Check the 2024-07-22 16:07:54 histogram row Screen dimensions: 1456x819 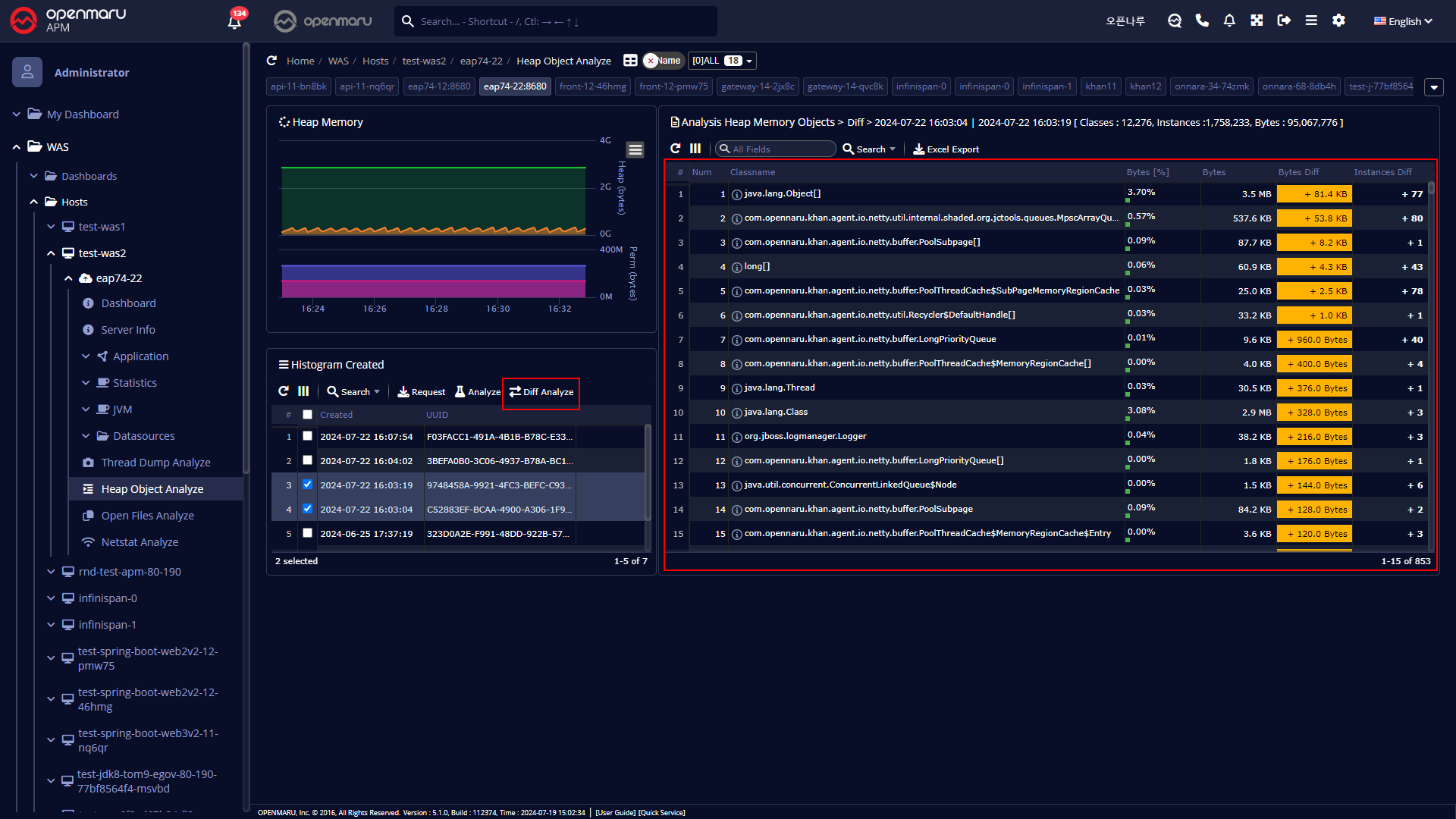[x=307, y=436]
